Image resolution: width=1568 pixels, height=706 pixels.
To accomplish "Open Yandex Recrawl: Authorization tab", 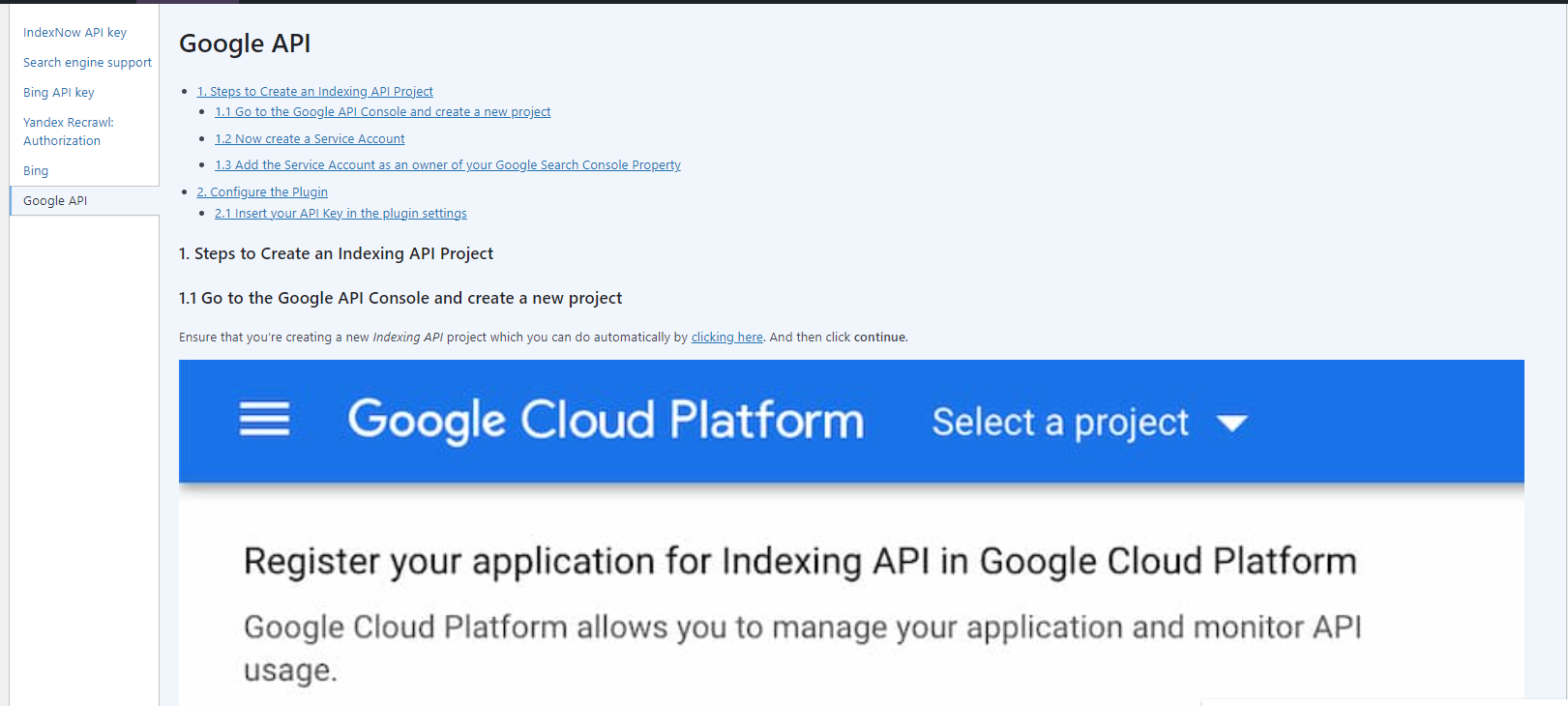I will (69, 132).
